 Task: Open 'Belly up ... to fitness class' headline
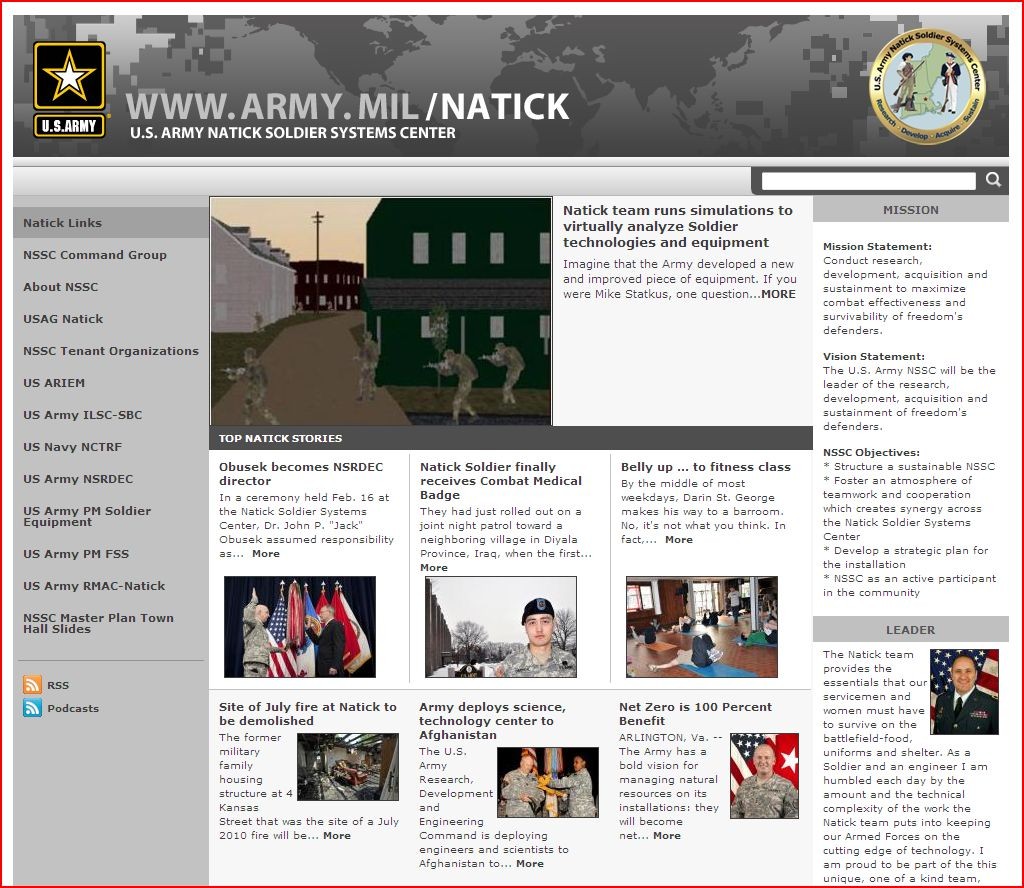pyautogui.click(x=706, y=467)
